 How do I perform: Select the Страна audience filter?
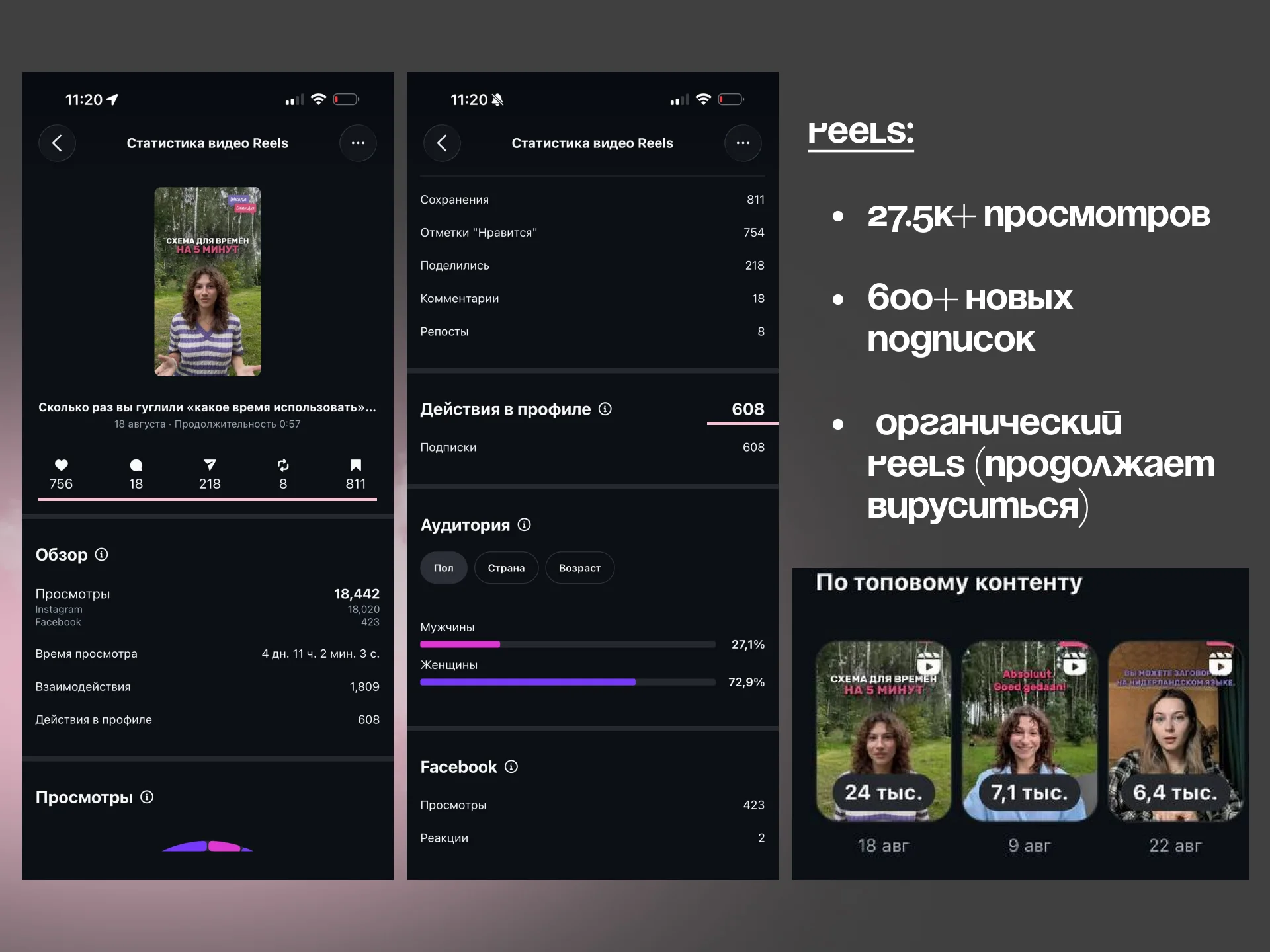coord(507,568)
